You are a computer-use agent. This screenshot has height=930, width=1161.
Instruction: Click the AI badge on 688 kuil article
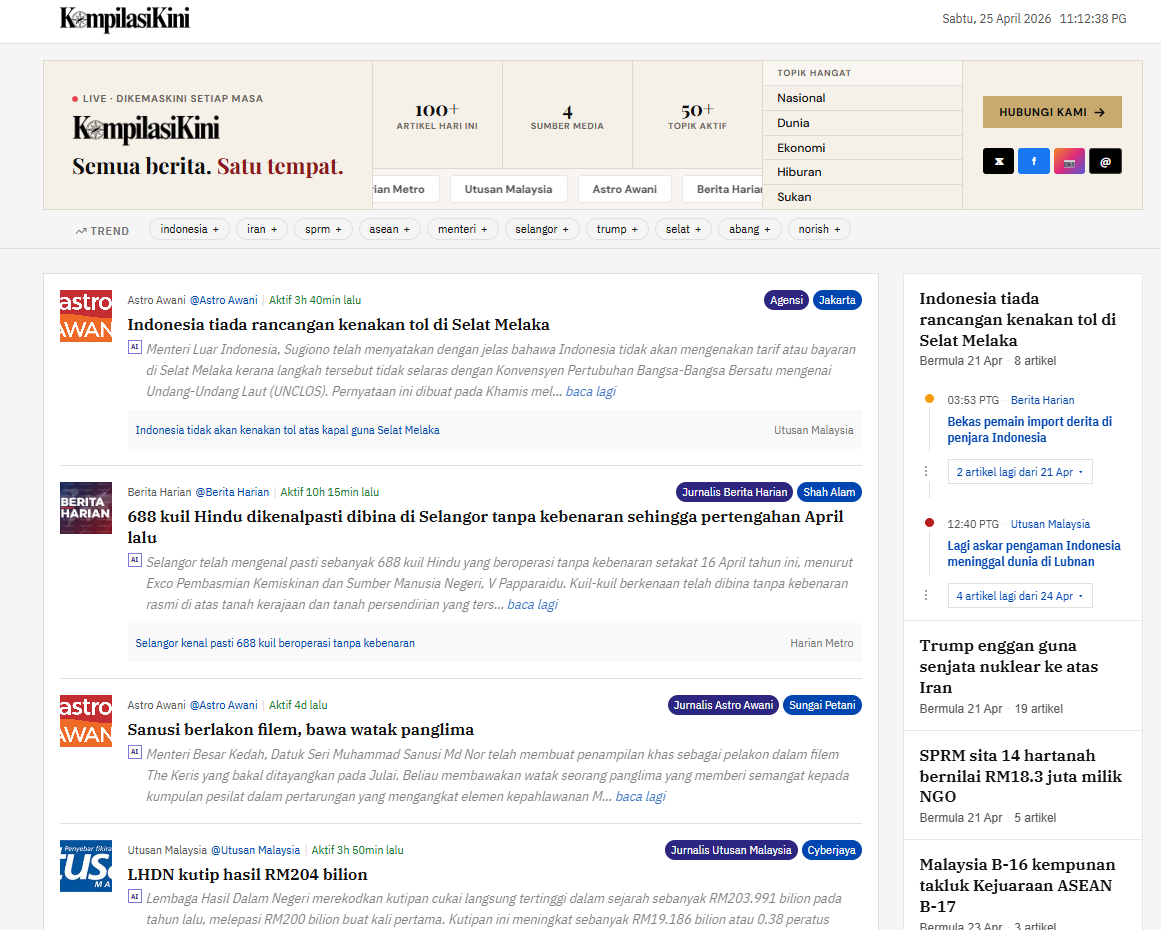coord(135,560)
